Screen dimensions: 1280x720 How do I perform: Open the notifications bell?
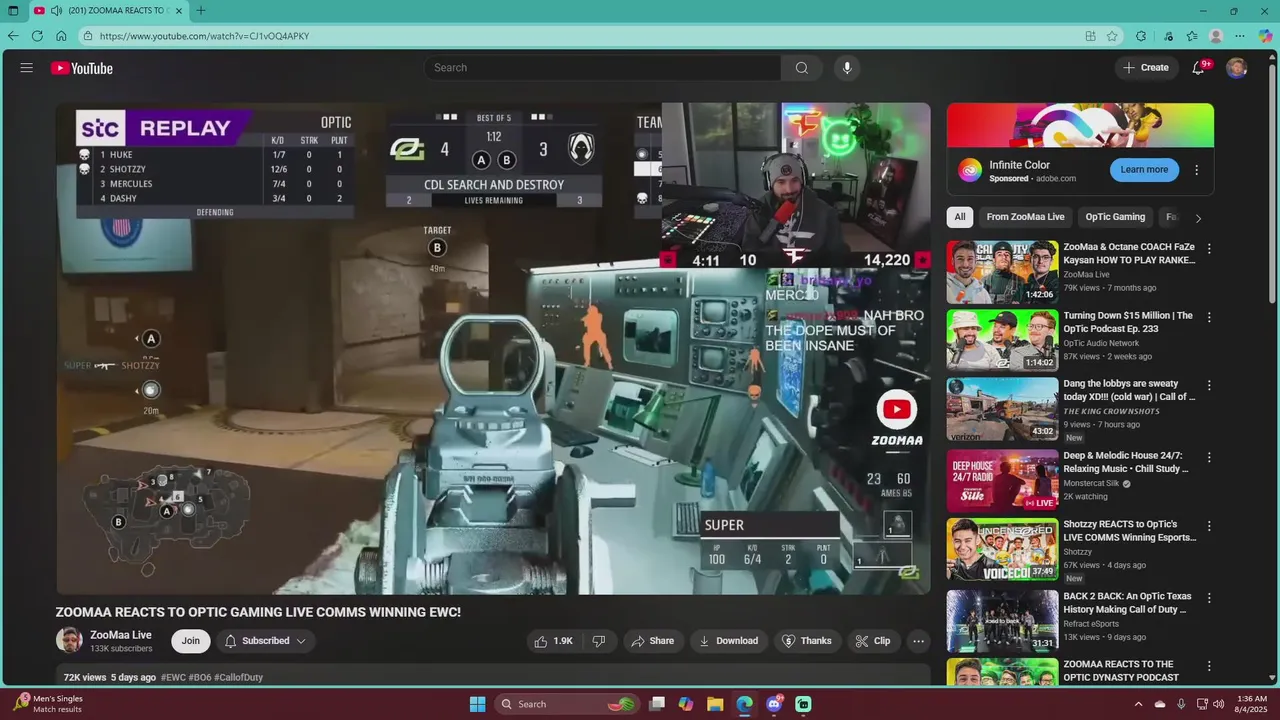[1199, 68]
